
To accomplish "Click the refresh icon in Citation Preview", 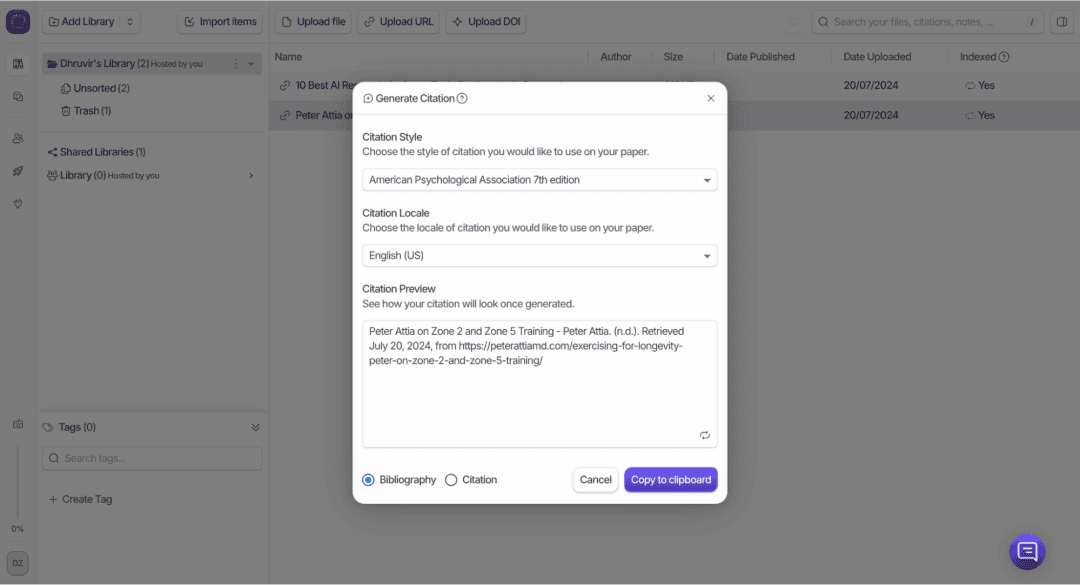I will click(x=705, y=435).
